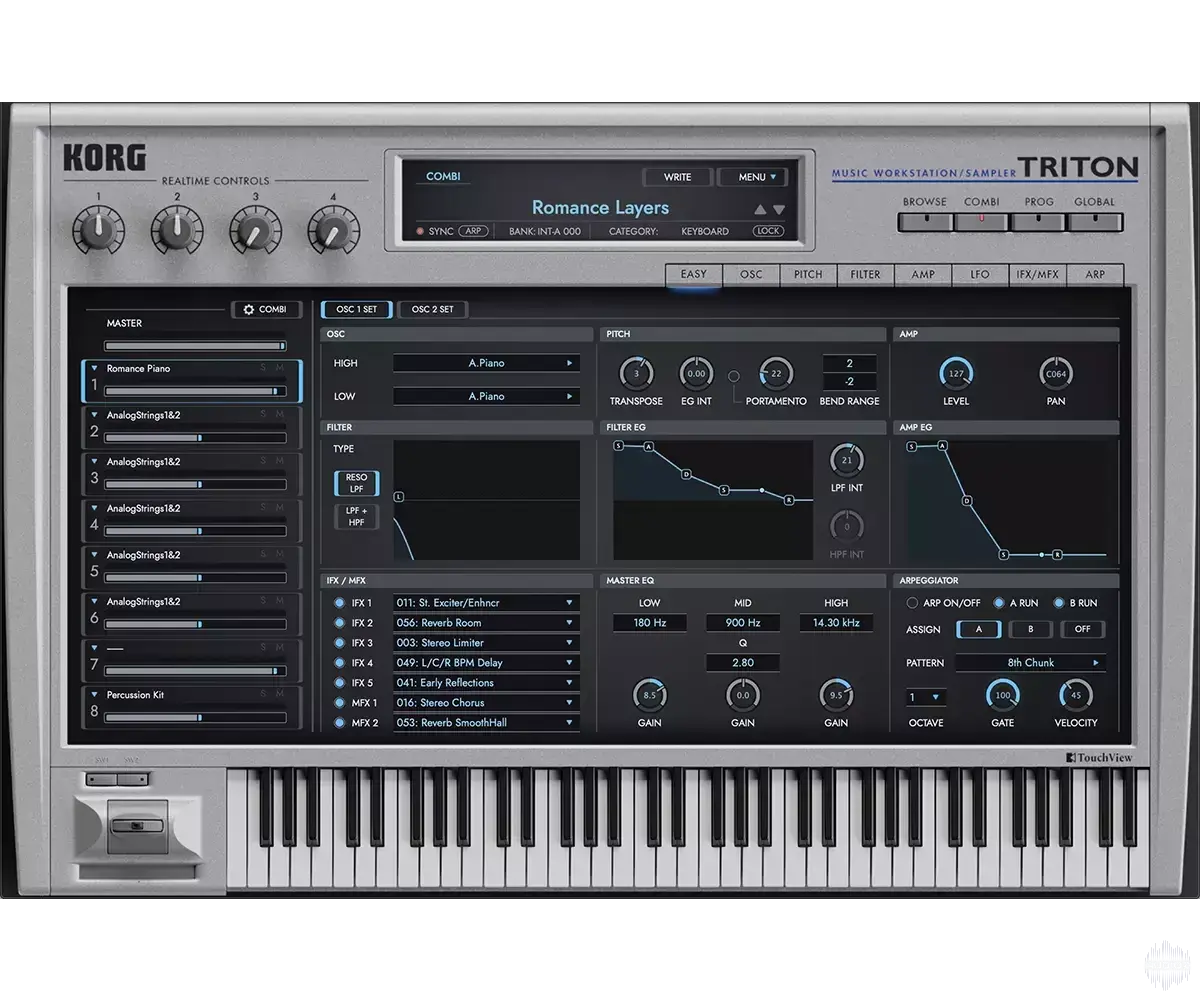Assign arpeggiator B button

click(x=1030, y=629)
